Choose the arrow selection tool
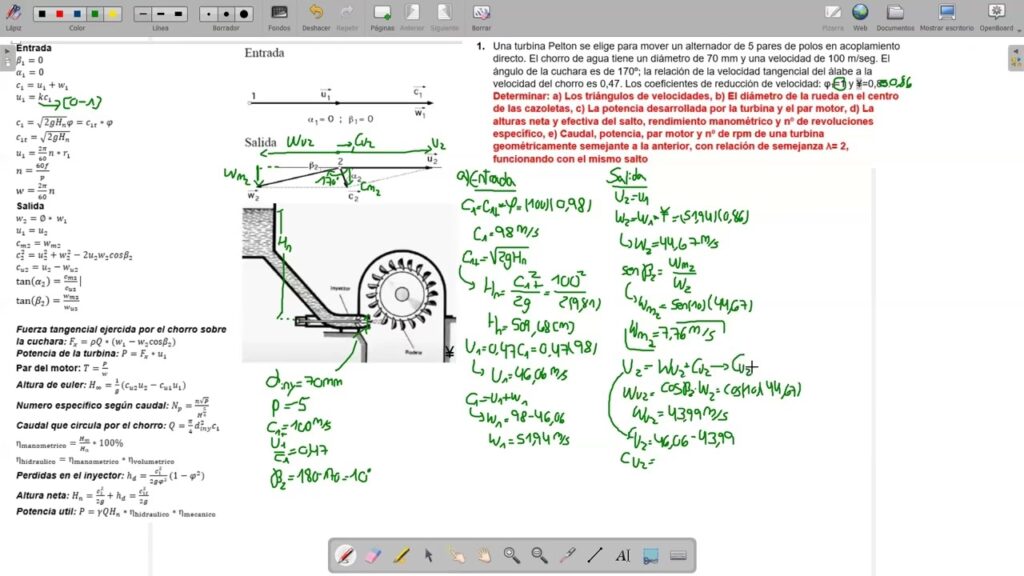Image resolution: width=1024 pixels, height=576 pixels. pos(429,555)
